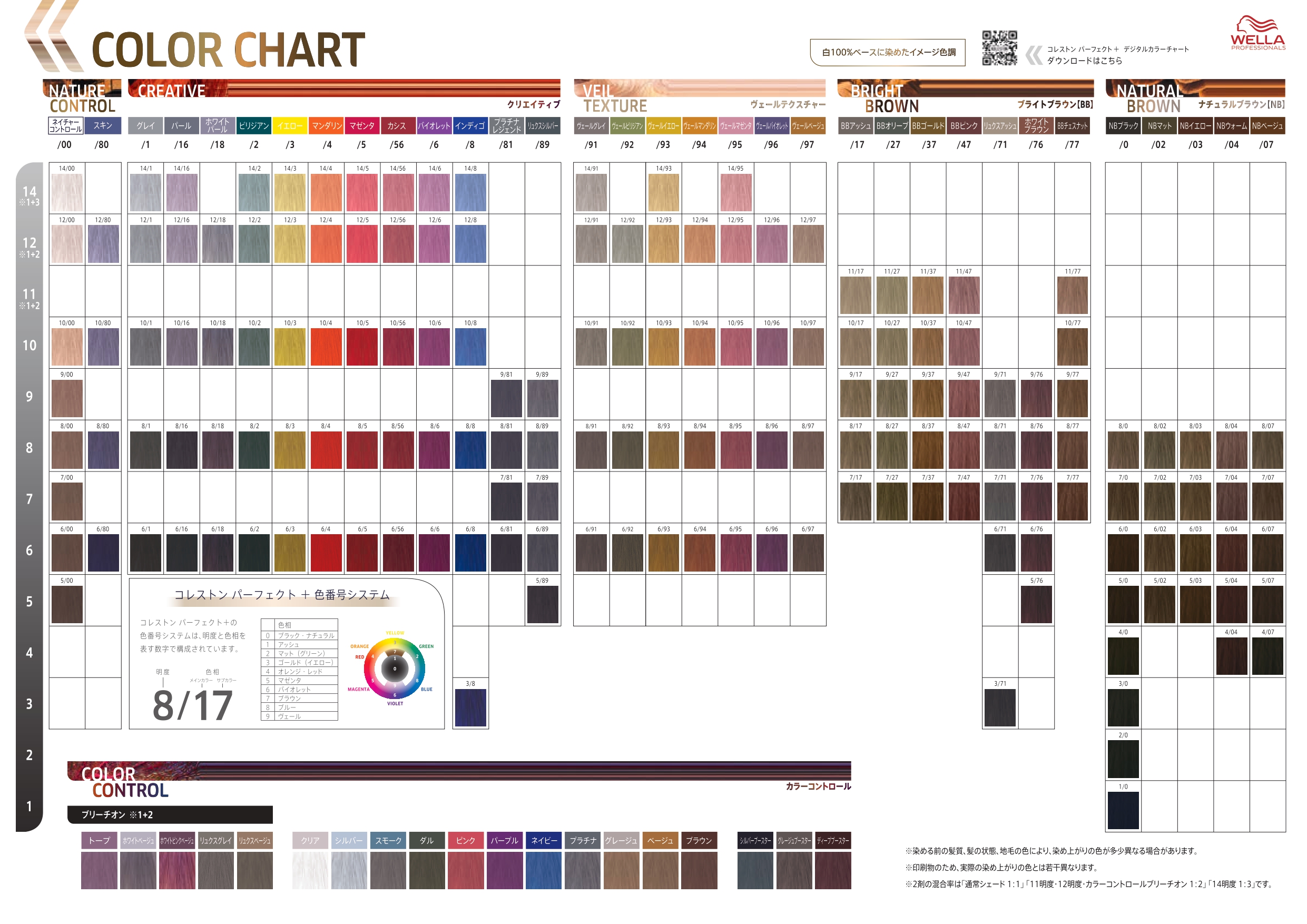Screen dimensions: 1307x924
Task: Click the 白100%ベースに染めたイメージ色調 box
Action: click(x=888, y=52)
